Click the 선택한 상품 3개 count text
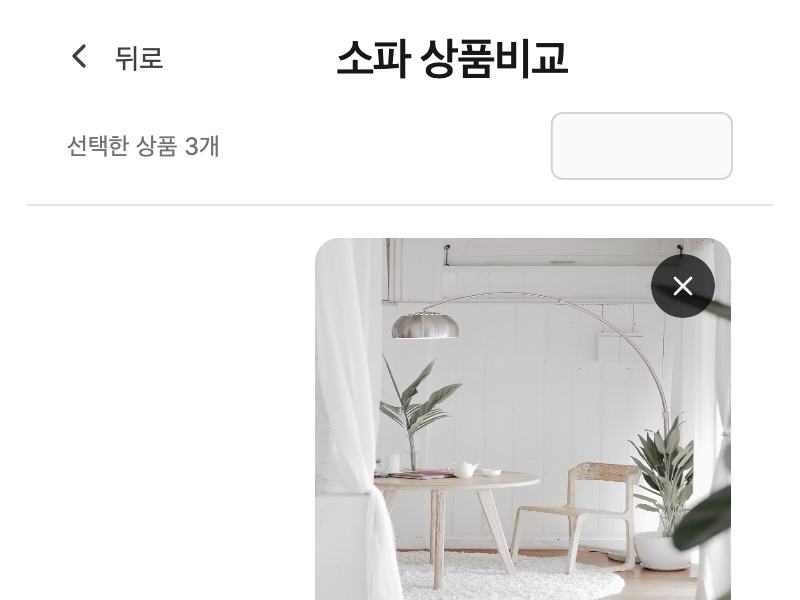The height and width of the screenshot is (600, 800). [x=143, y=146]
